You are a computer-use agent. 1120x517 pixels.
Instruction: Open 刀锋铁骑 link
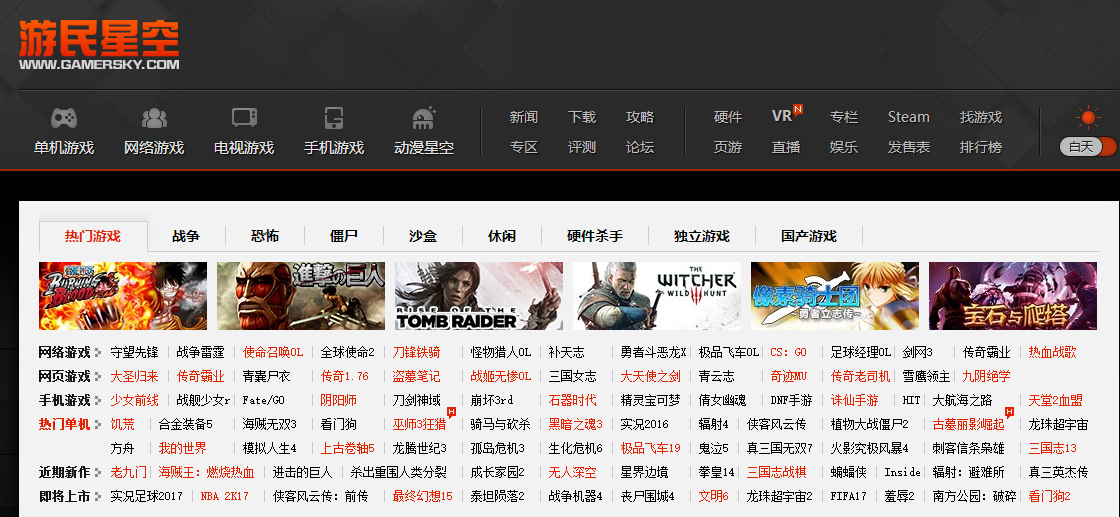pos(416,352)
